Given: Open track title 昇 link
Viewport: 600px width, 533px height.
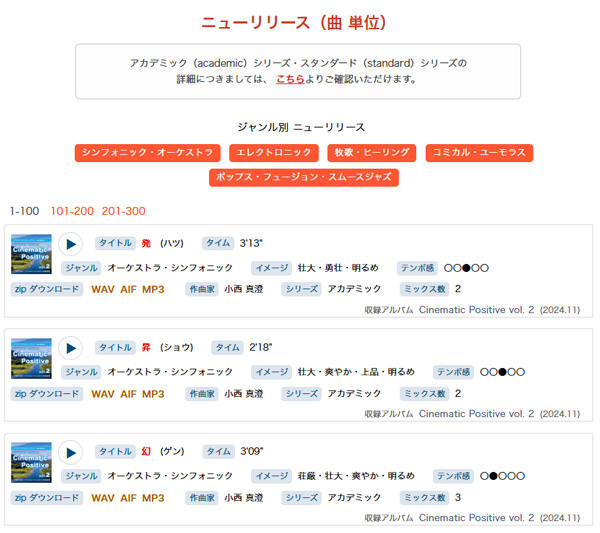Looking at the screenshot, I should coord(146,348).
